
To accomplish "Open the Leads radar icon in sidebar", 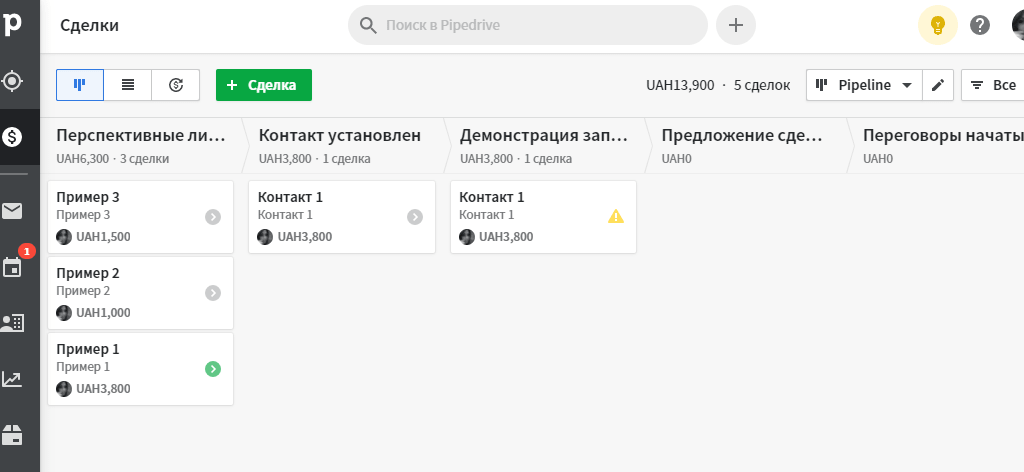I will point(12,81).
